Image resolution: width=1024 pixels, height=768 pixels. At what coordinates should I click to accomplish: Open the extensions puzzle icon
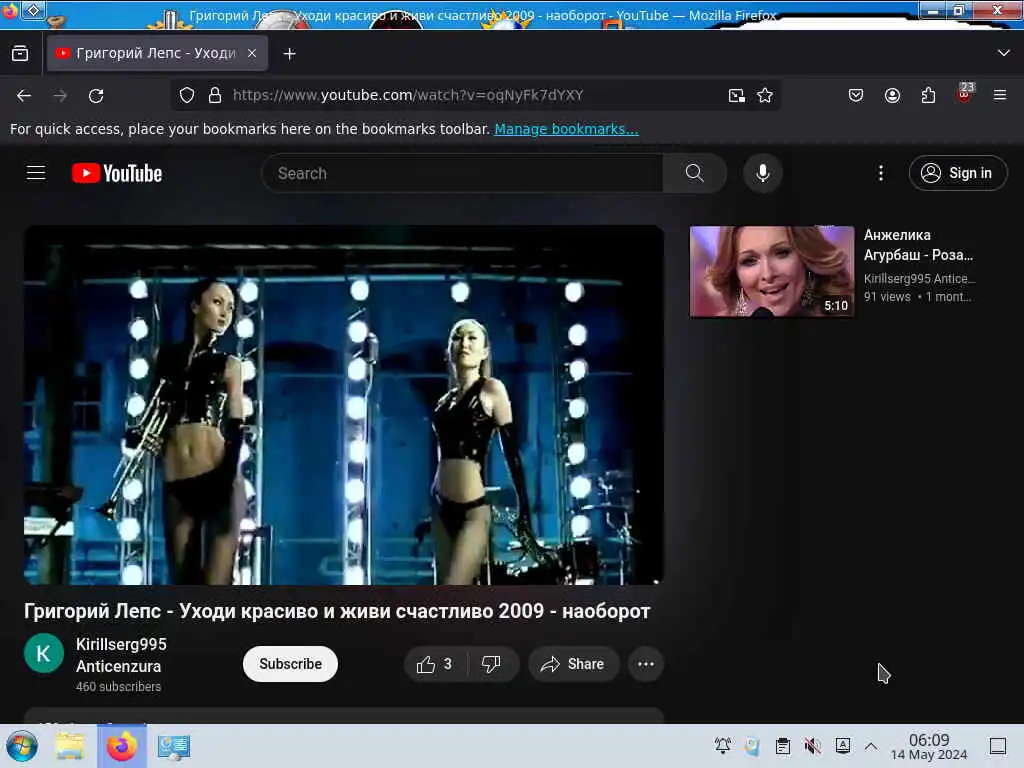928,95
